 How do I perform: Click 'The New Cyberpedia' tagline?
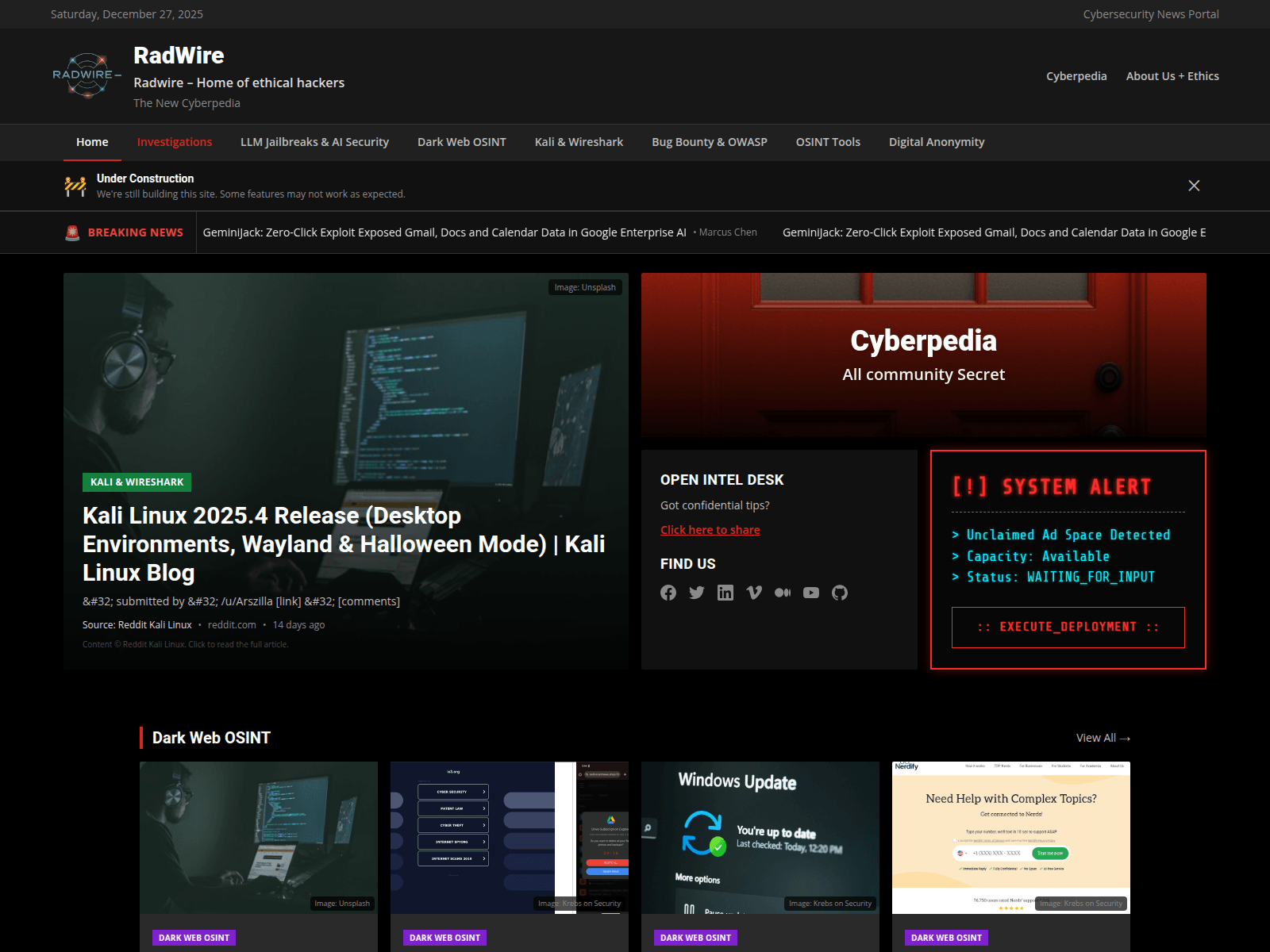187,103
